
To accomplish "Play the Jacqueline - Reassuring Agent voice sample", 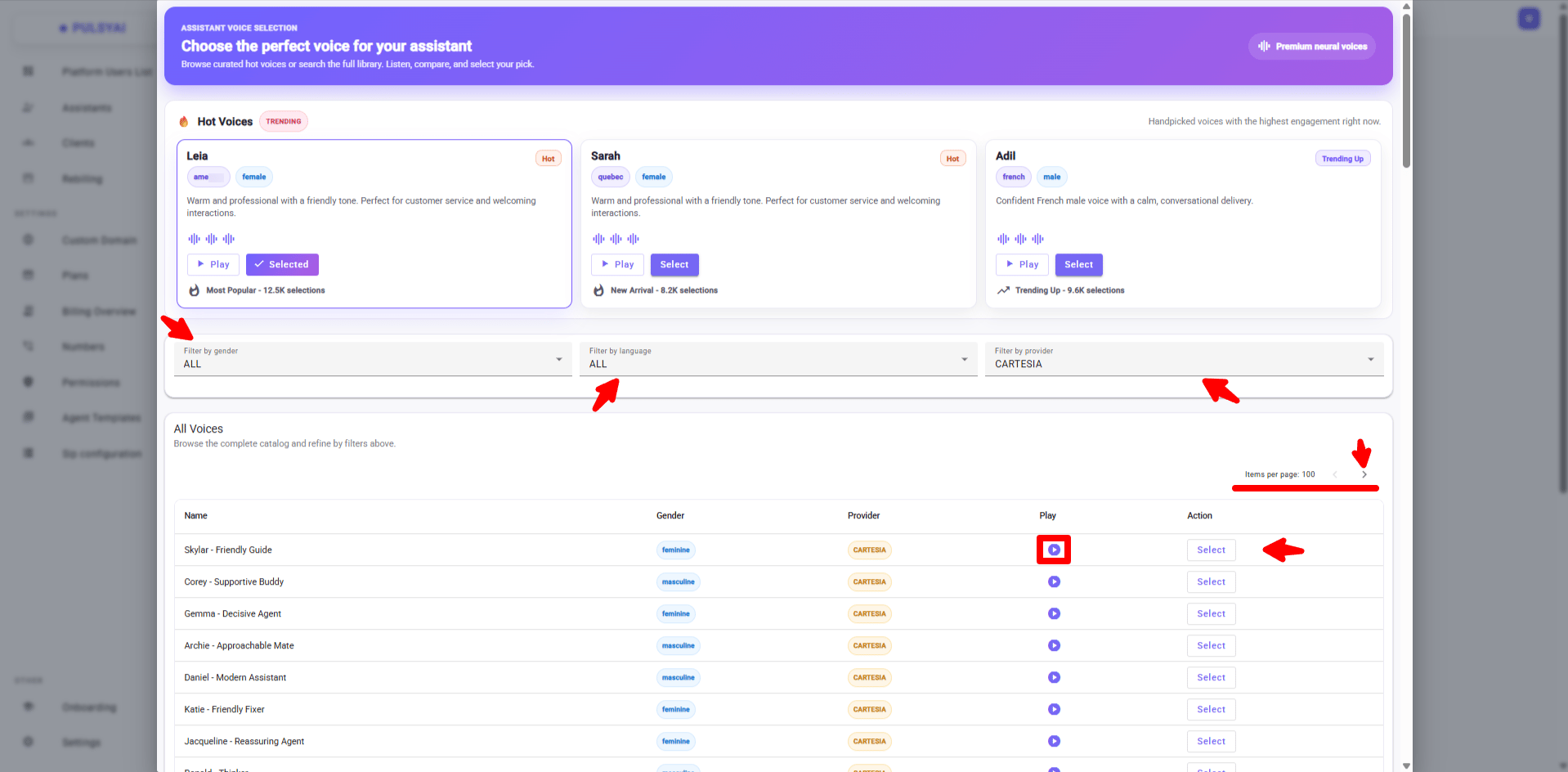I will pyautogui.click(x=1054, y=741).
